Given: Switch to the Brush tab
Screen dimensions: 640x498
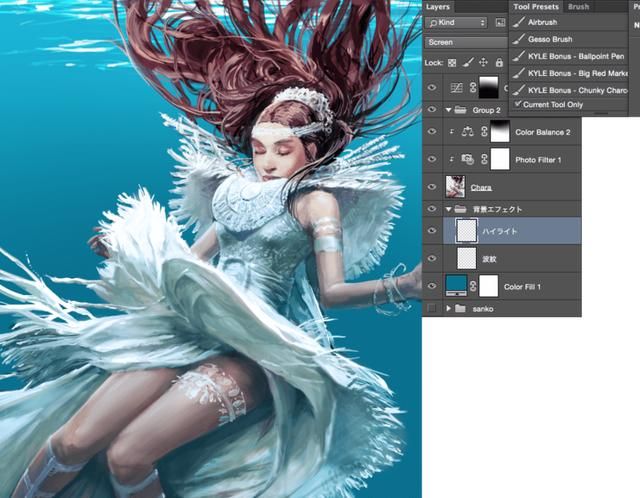Looking at the screenshot, I should tap(578, 7).
